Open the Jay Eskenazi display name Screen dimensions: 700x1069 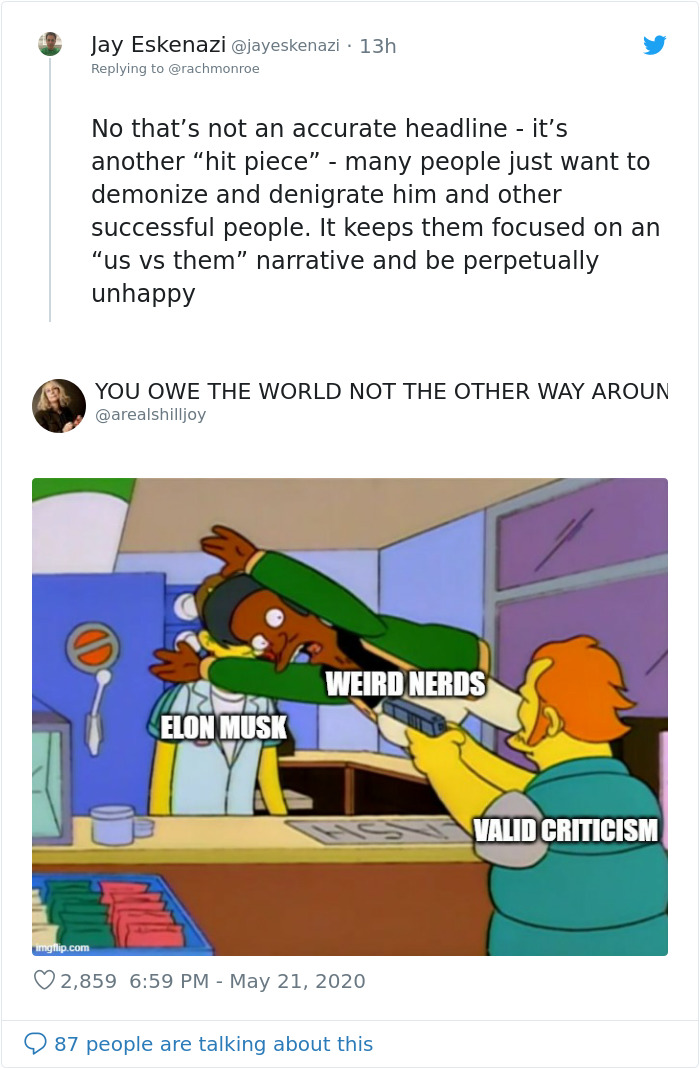(158, 45)
